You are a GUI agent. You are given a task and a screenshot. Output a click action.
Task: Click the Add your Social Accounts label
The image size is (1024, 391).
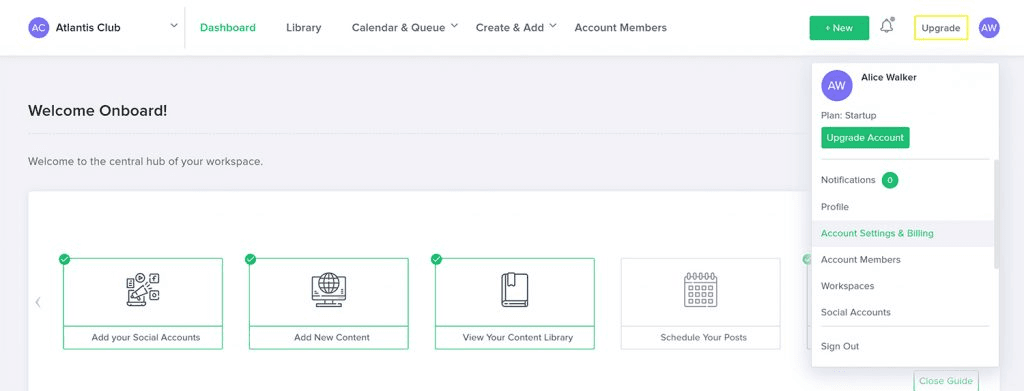(146, 337)
